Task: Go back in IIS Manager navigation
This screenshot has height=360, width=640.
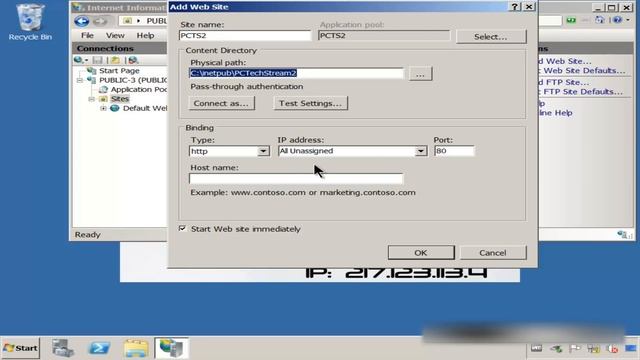Action: tap(82, 21)
